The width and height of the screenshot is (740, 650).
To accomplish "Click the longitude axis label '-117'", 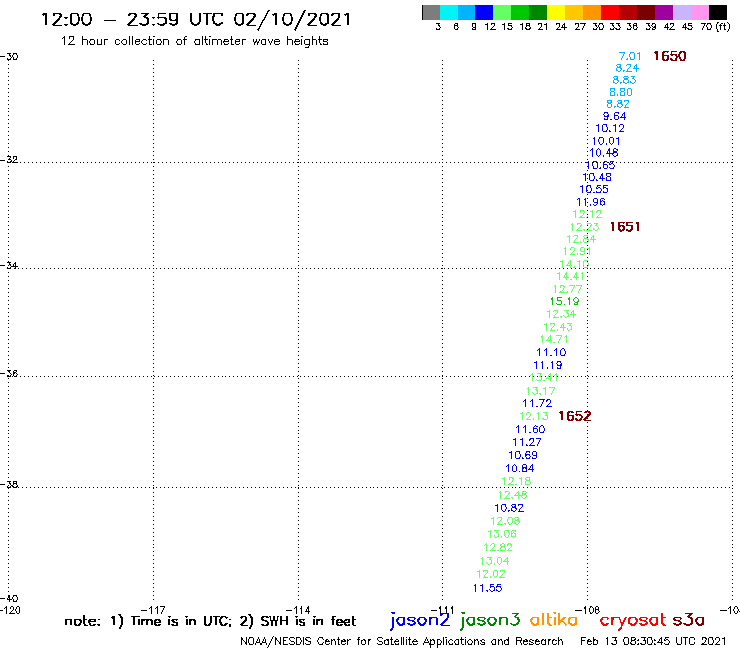I will tap(153, 609).
